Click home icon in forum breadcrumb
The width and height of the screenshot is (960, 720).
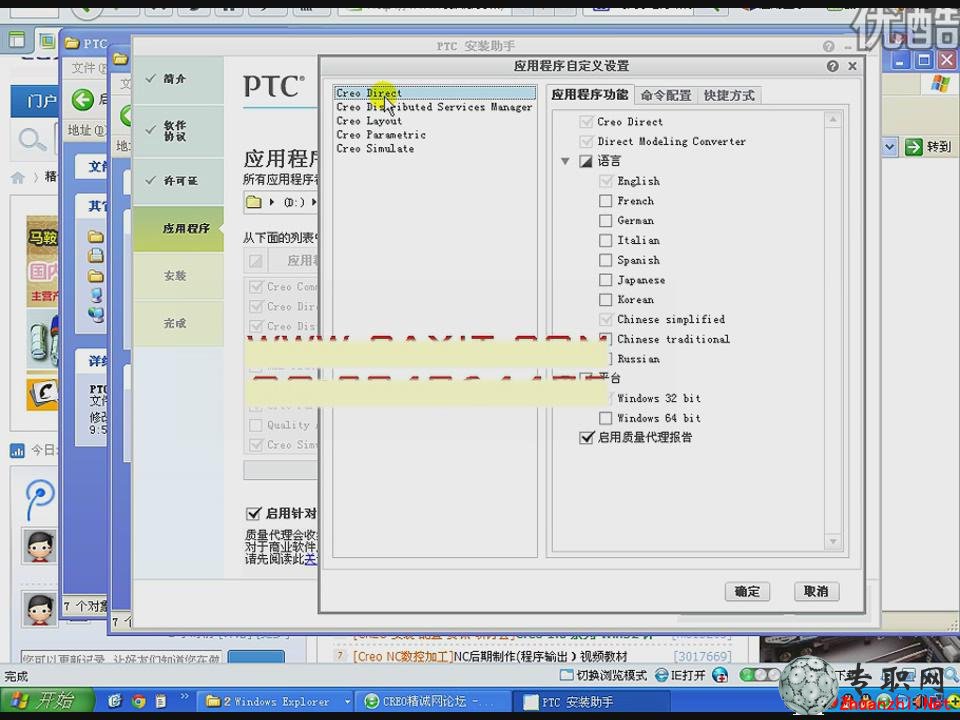18,178
